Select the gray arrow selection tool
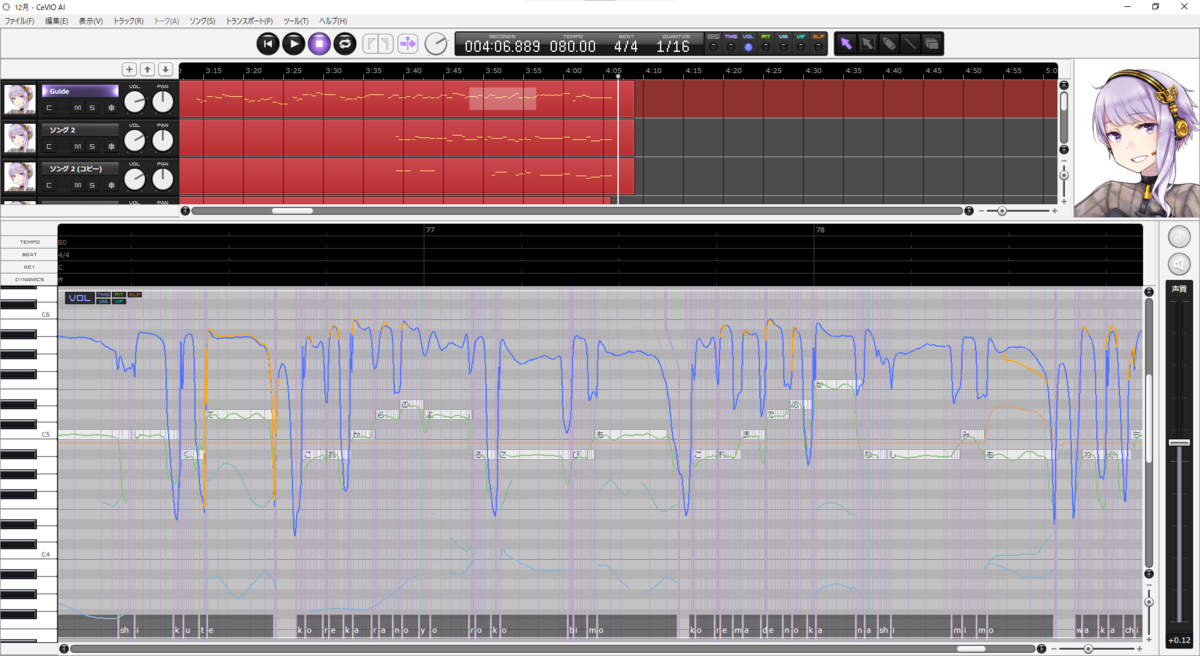The height and width of the screenshot is (656, 1200). coord(867,43)
